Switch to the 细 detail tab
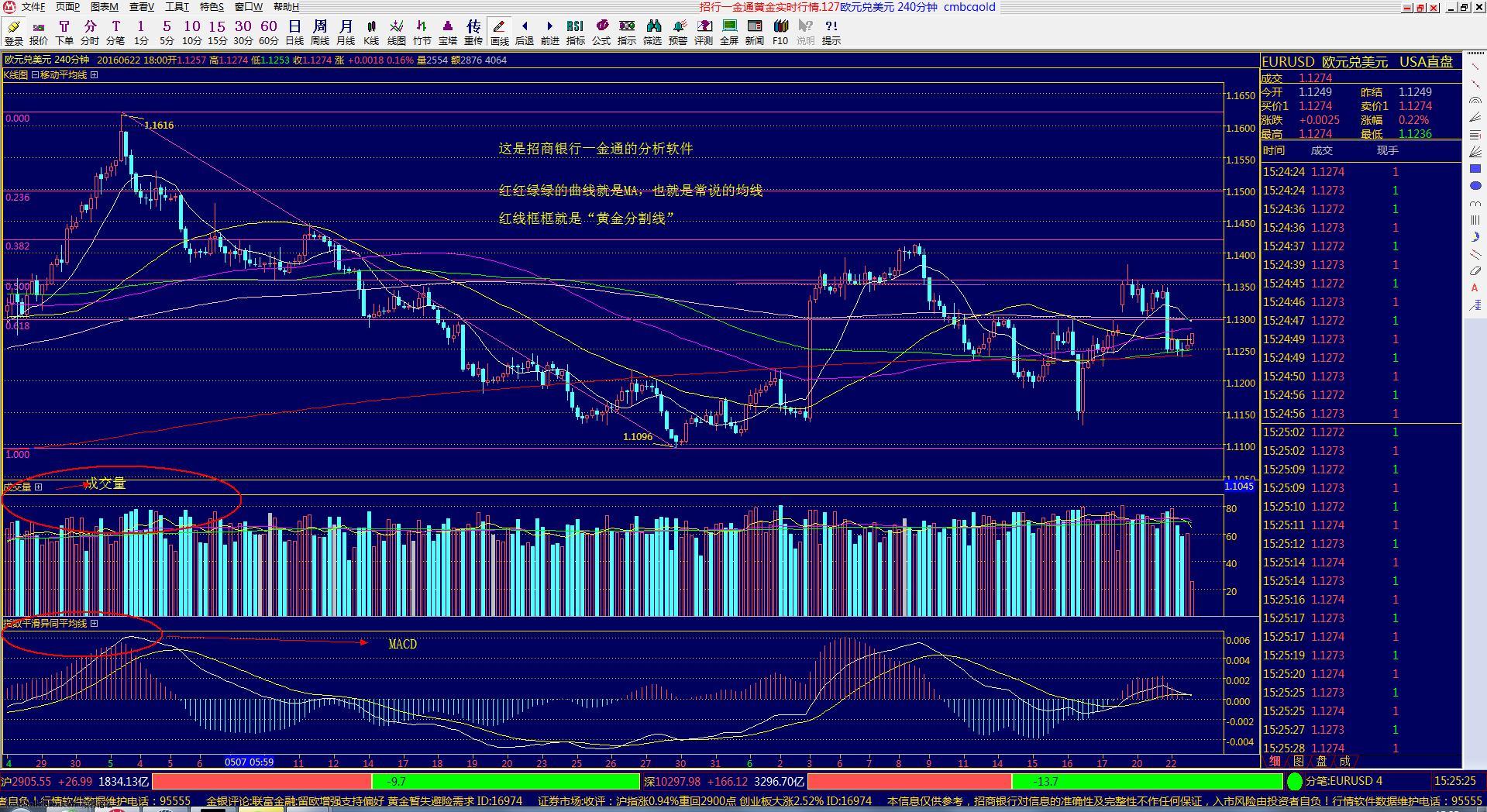 pos(1275,762)
